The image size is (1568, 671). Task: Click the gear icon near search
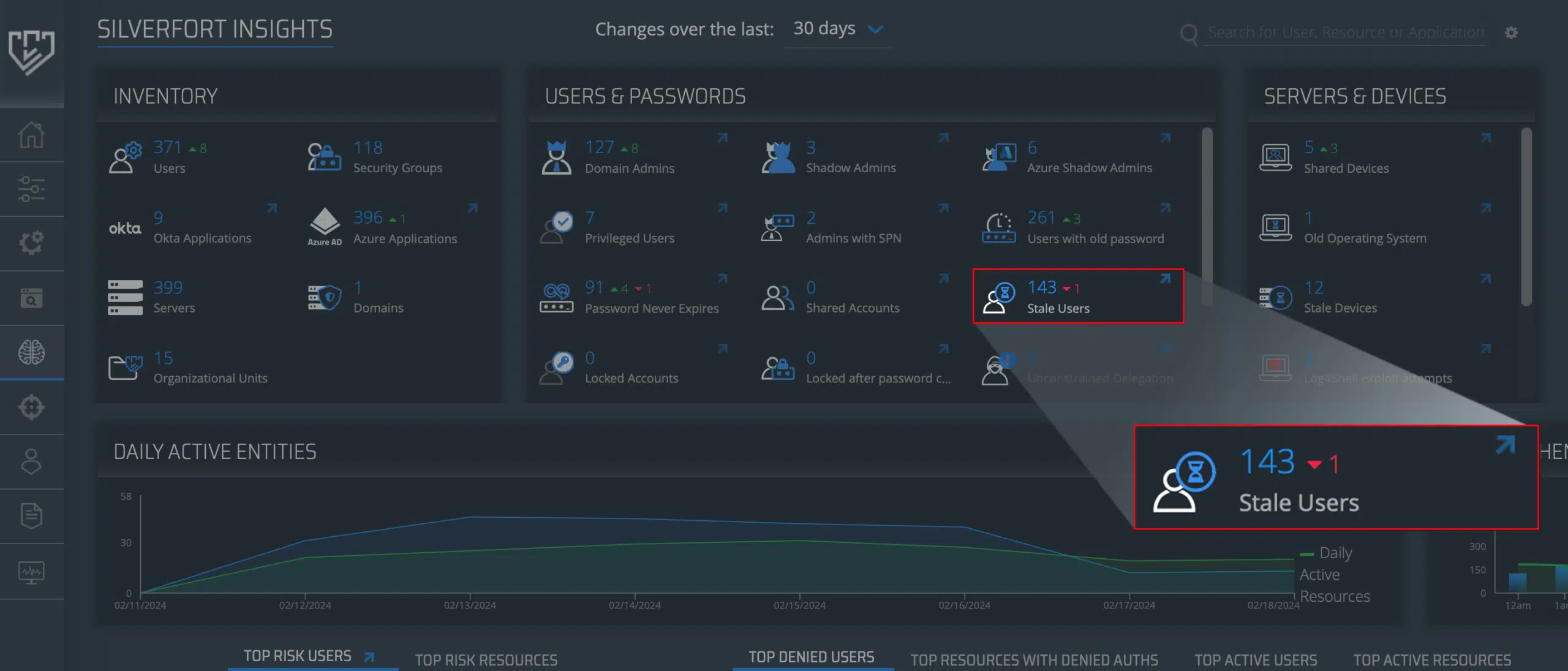tap(1511, 32)
